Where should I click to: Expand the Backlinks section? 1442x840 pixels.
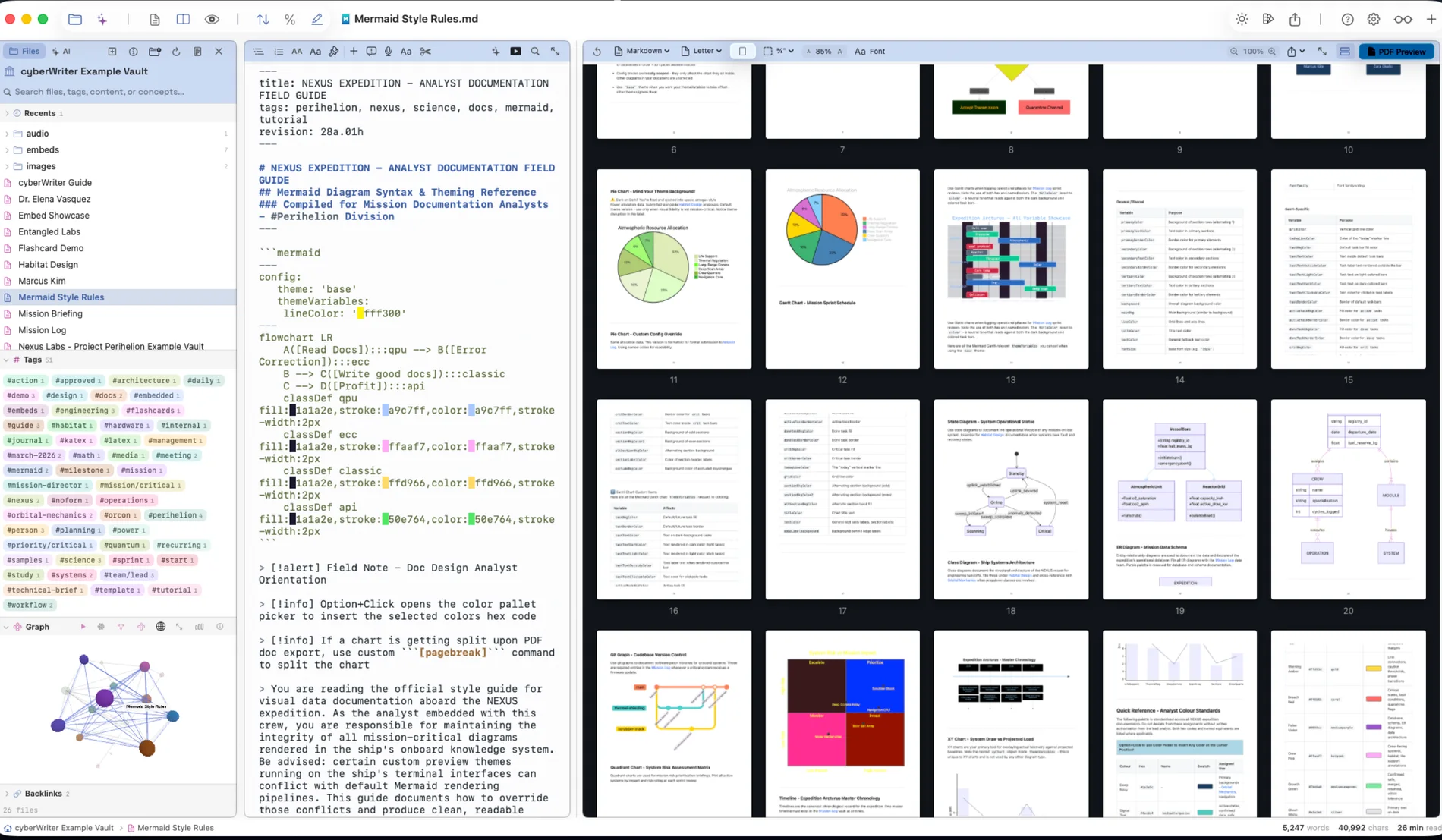coord(7,794)
